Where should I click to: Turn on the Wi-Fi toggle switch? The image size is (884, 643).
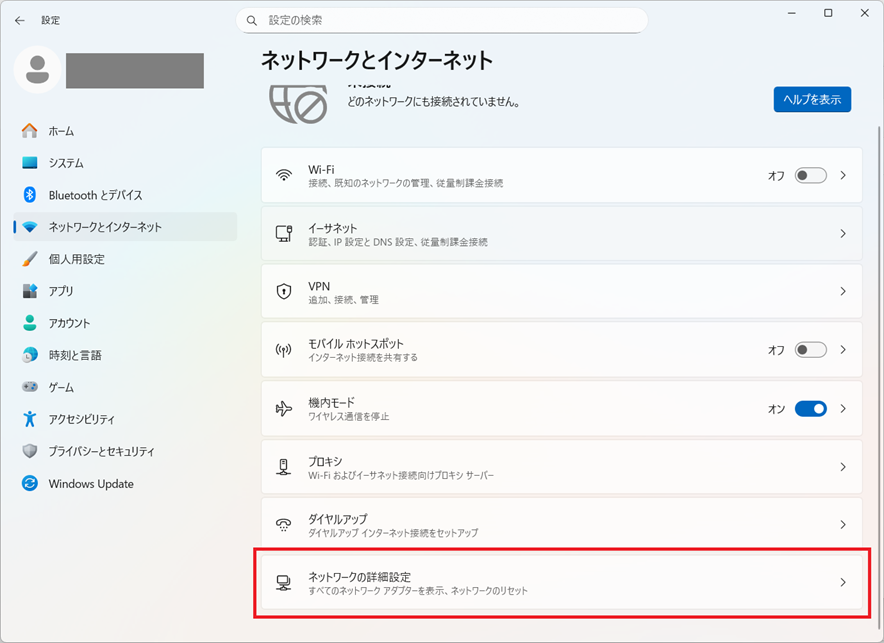click(x=810, y=175)
